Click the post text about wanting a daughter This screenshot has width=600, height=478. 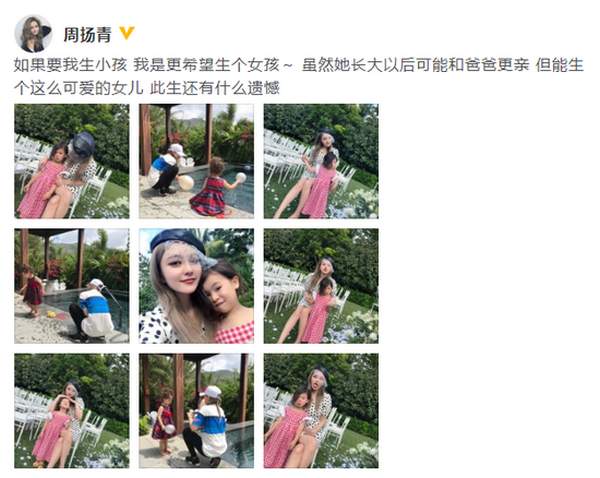[298, 77]
